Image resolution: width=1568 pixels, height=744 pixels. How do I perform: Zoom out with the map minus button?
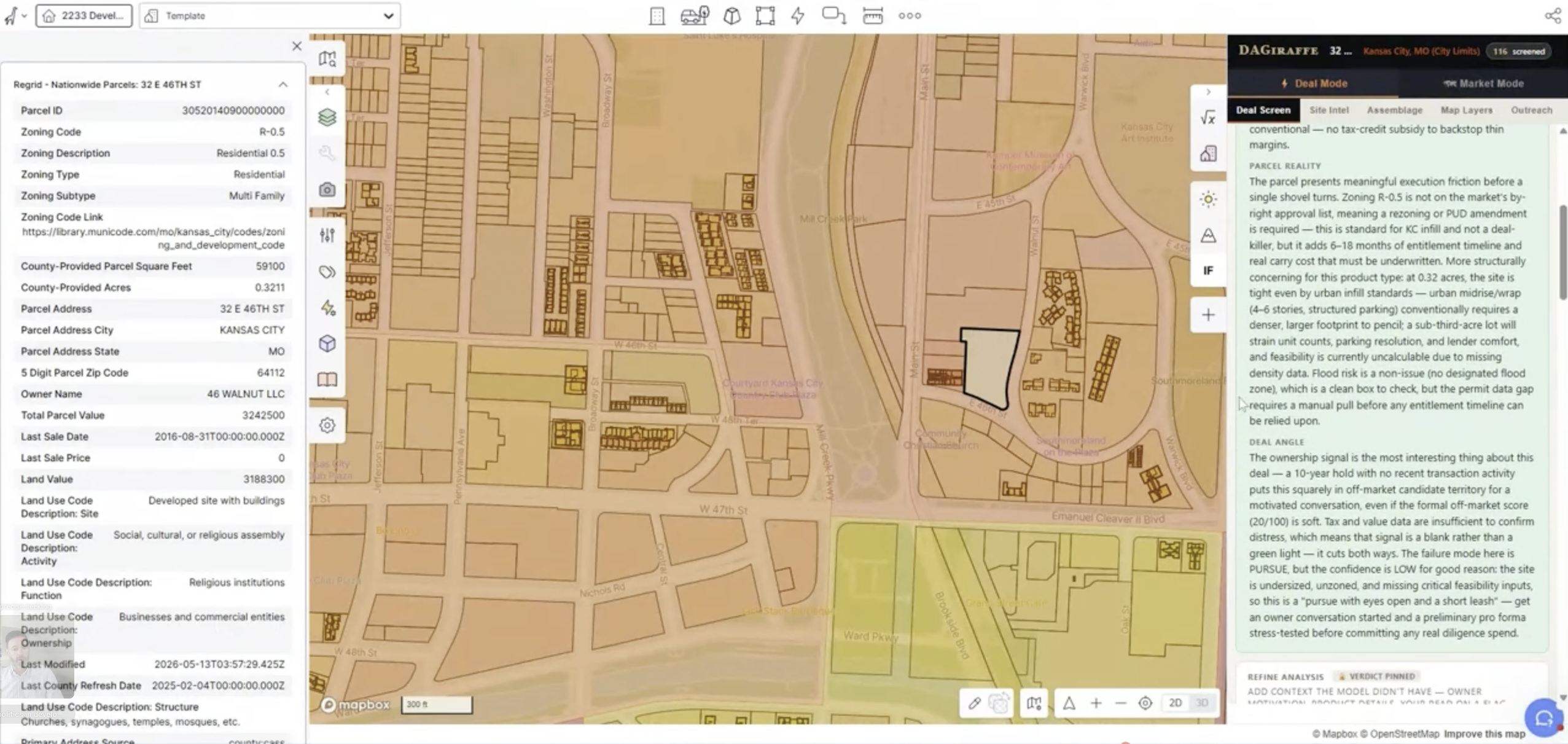click(1120, 703)
